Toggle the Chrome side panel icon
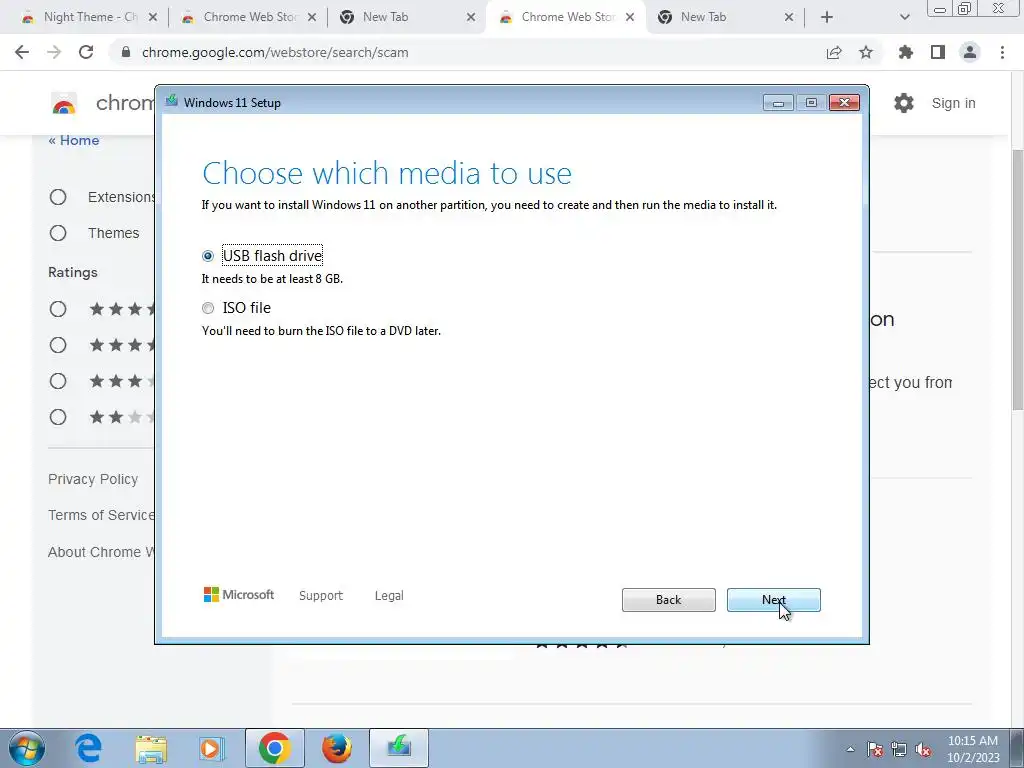Viewport: 1024px width, 768px height. coord(938,52)
